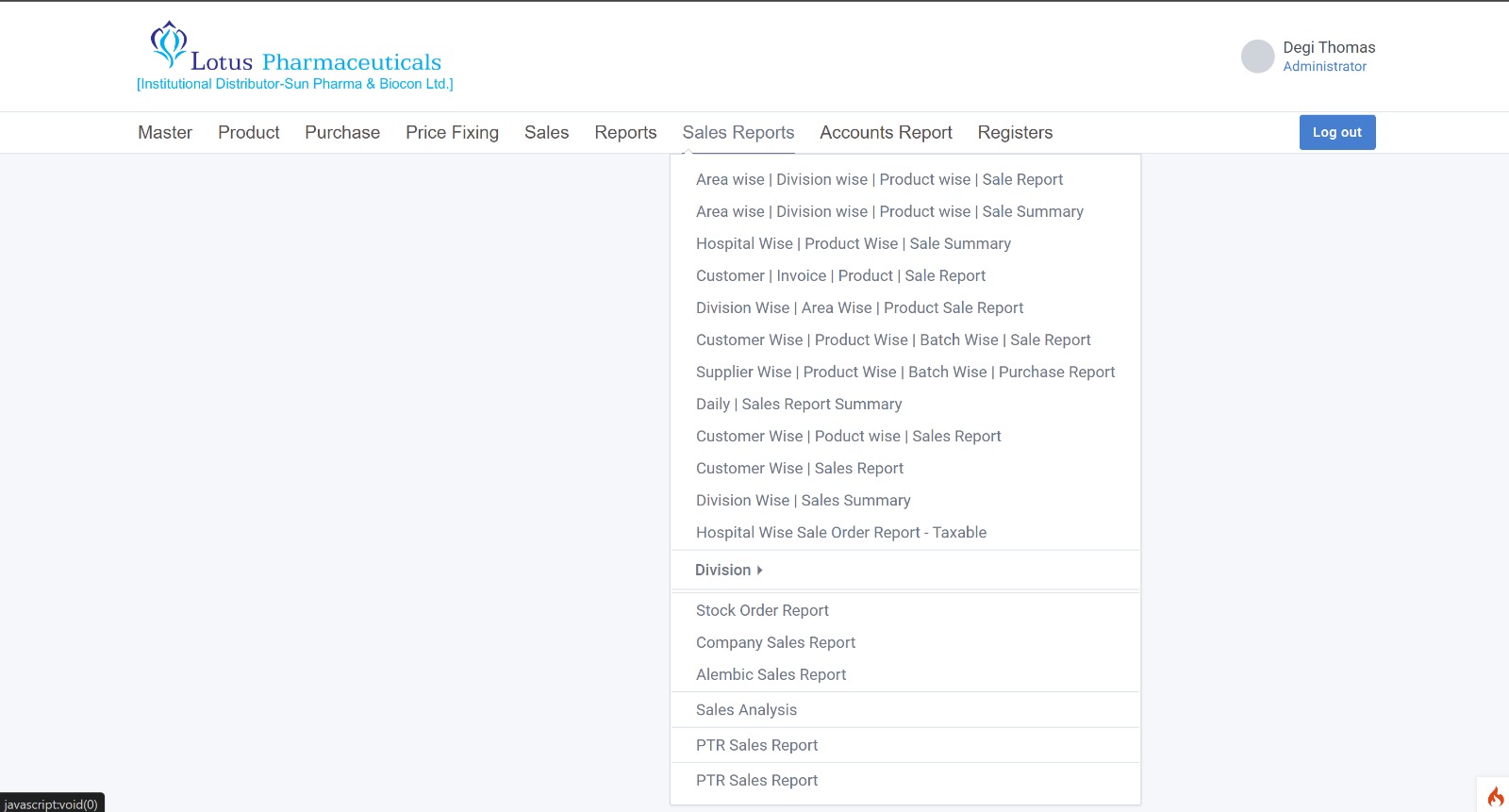Choose Division Wise Sales Summary
1509x812 pixels.
point(803,500)
